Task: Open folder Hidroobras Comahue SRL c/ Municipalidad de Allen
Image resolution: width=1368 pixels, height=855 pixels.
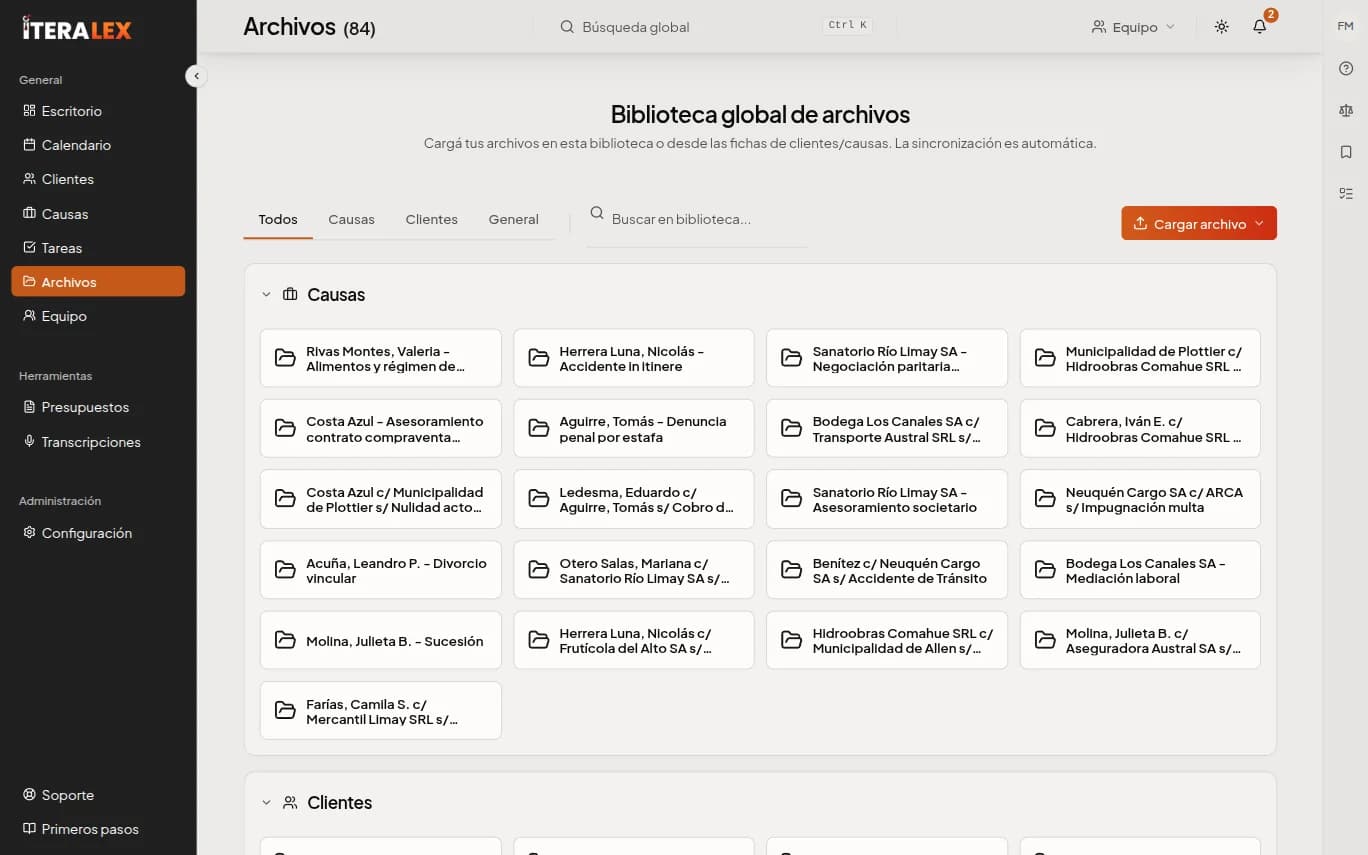Action: click(887, 640)
